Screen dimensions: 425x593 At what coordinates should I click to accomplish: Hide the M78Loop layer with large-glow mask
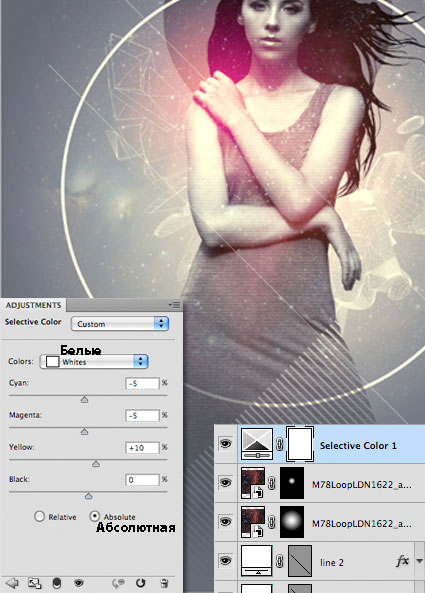226,522
